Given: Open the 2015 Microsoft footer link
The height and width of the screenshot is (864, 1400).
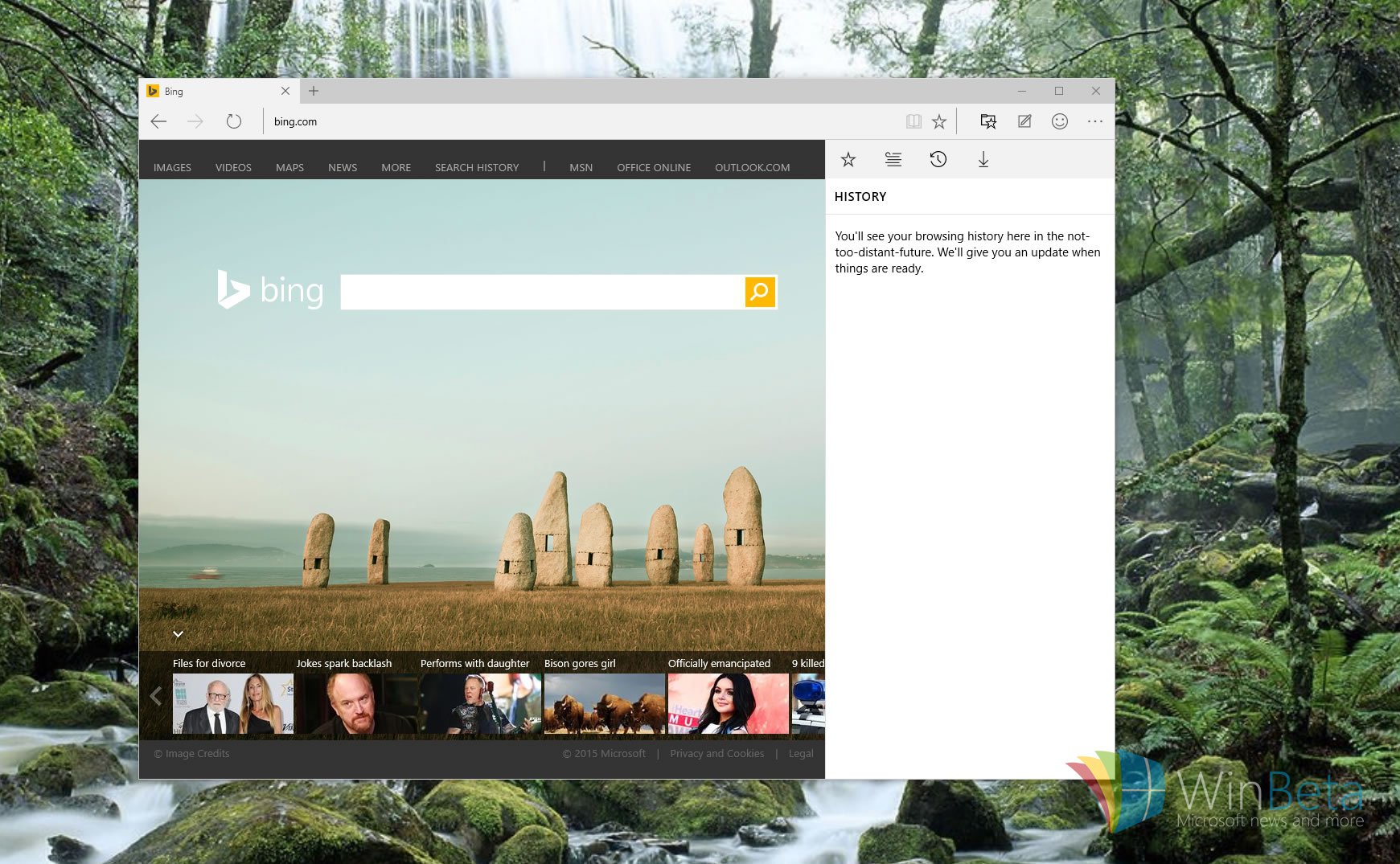Looking at the screenshot, I should click(x=604, y=754).
